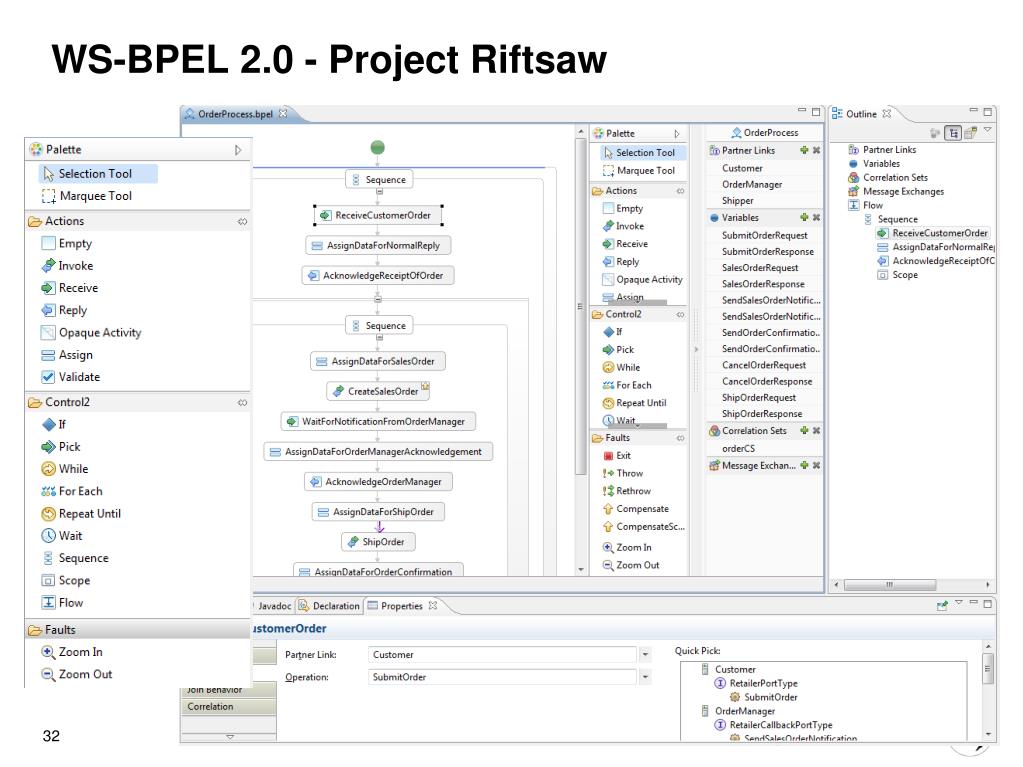This screenshot has width=1023, height=767.
Task: Switch to the Javadoc tab
Action: click(x=274, y=606)
